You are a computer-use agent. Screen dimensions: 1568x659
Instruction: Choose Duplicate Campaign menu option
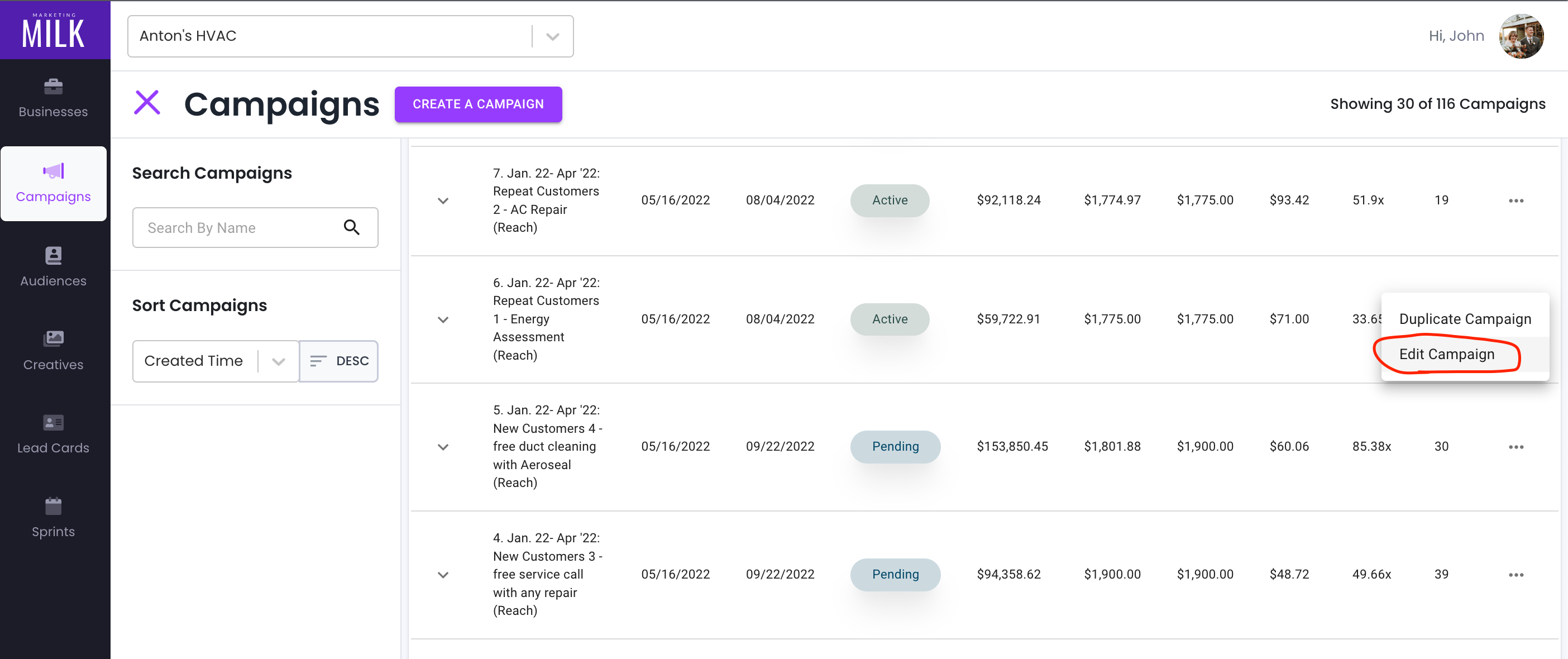coord(1464,319)
